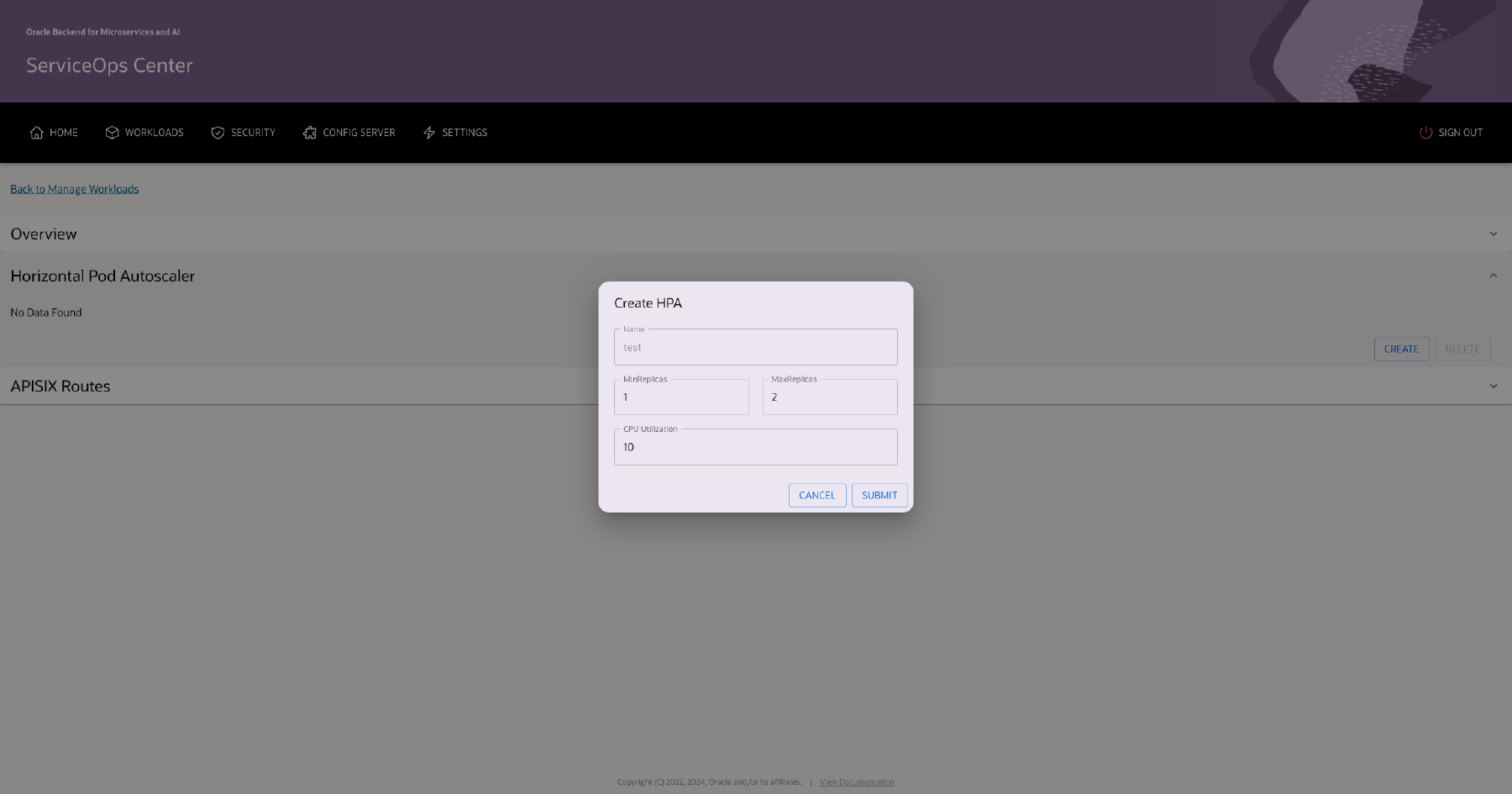Open Workloads using its box icon

click(112, 132)
